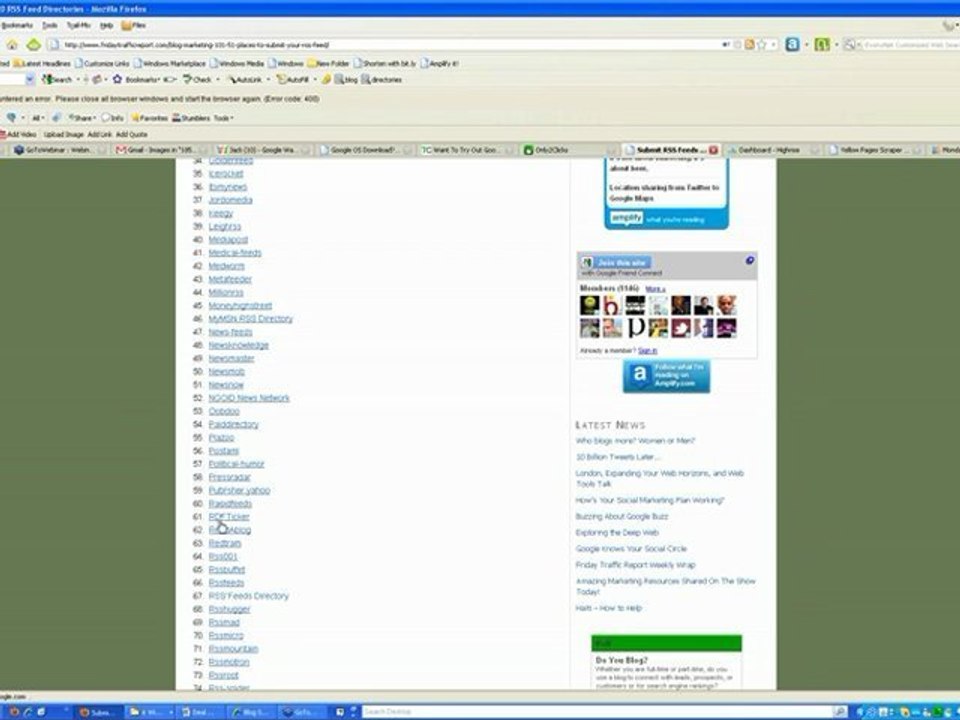Click the AutoFill toolbar button
Image resolution: width=960 pixels, height=720 pixels.
tap(293, 80)
